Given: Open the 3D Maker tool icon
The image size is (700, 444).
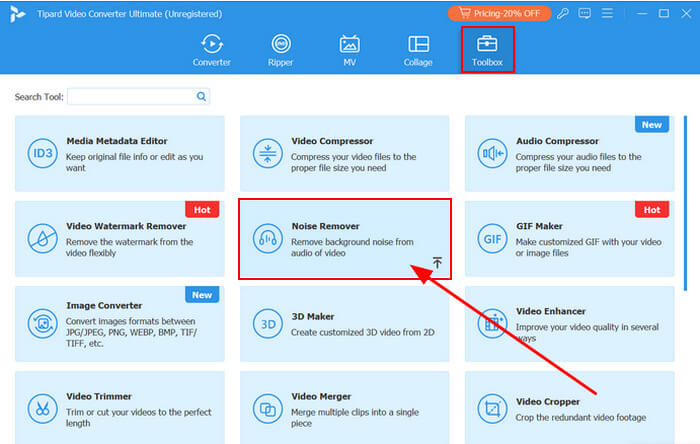Looking at the screenshot, I should click(268, 323).
